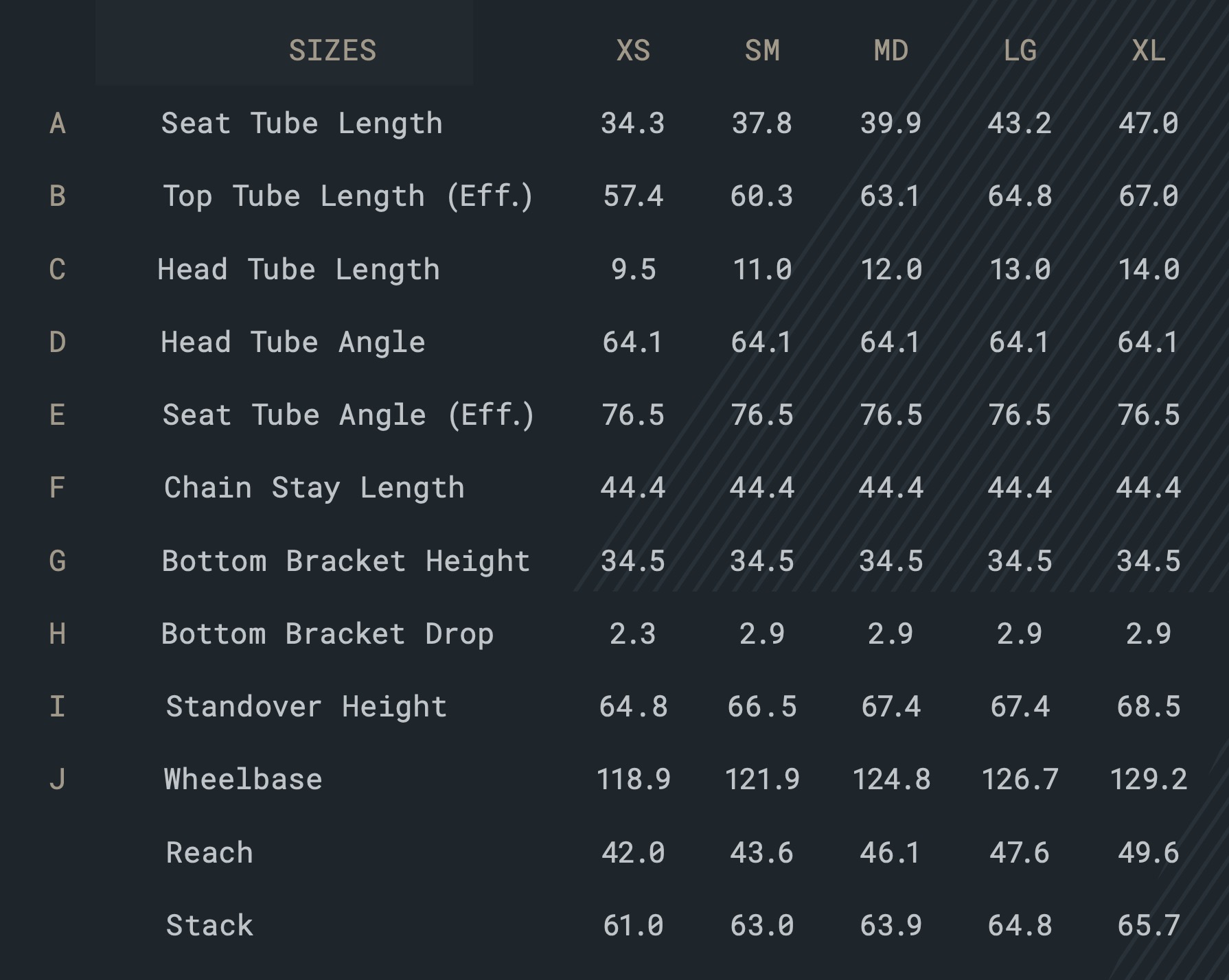Screen dimensions: 1229x980
Task: Click the row letter E marker
Action: pos(58,415)
